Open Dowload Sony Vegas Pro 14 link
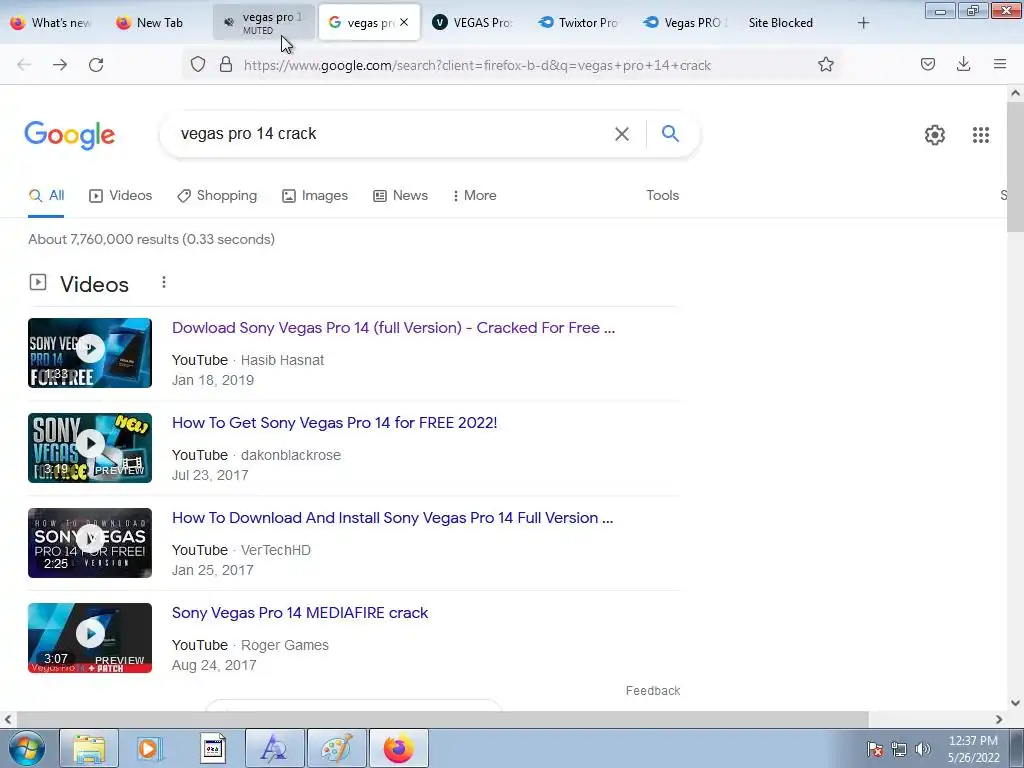Screen dimensions: 1024x768 click(x=393, y=328)
